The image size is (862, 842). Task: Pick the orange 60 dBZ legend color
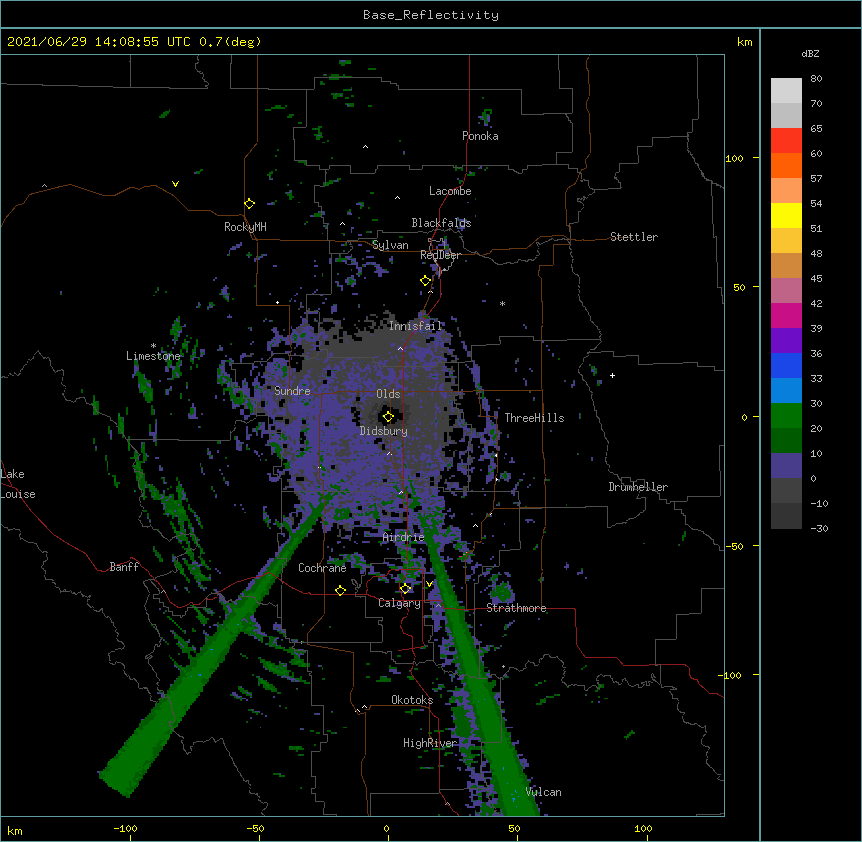(x=786, y=165)
